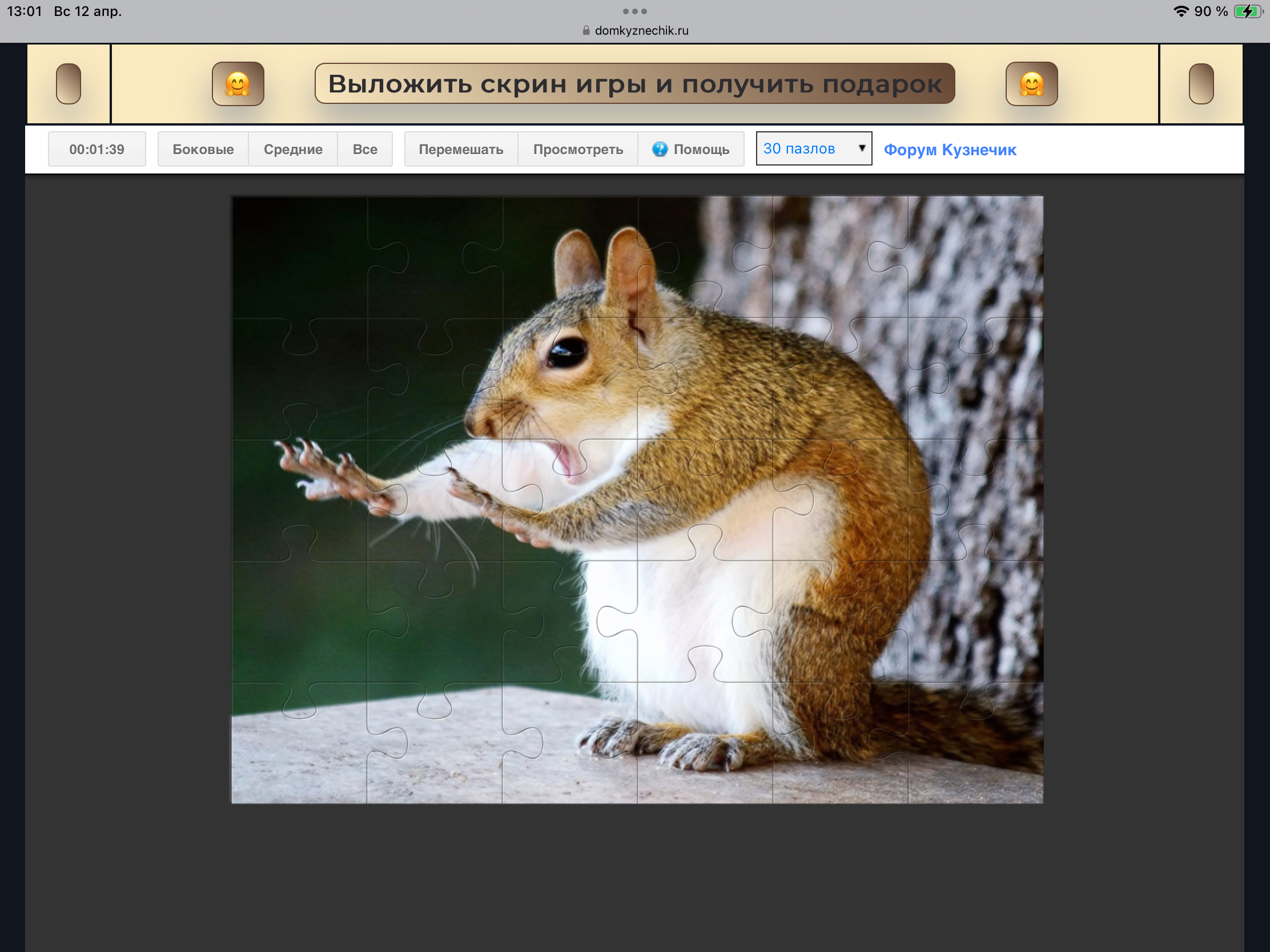Click the 'Выложить скрин игры' banner button
The height and width of the screenshot is (952, 1270).
pyautogui.click(x=634, y=84)
